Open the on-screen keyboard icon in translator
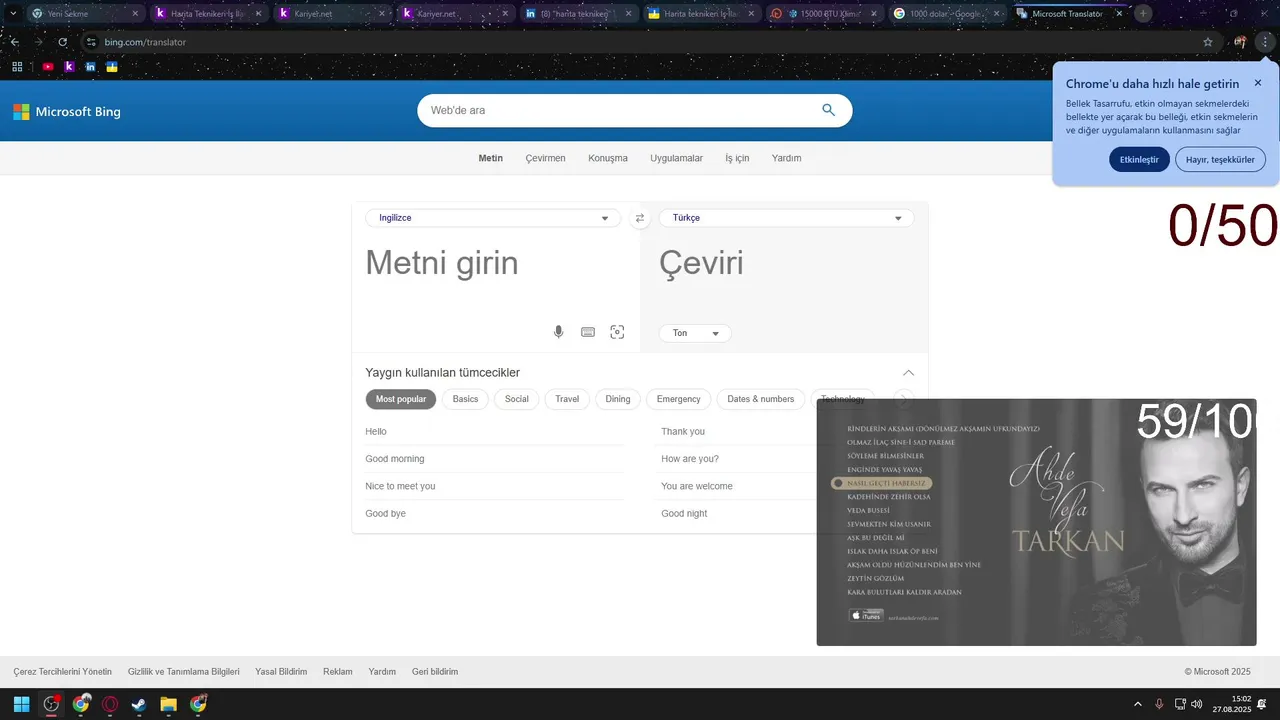1280x720 pixels. pos(588,332)
